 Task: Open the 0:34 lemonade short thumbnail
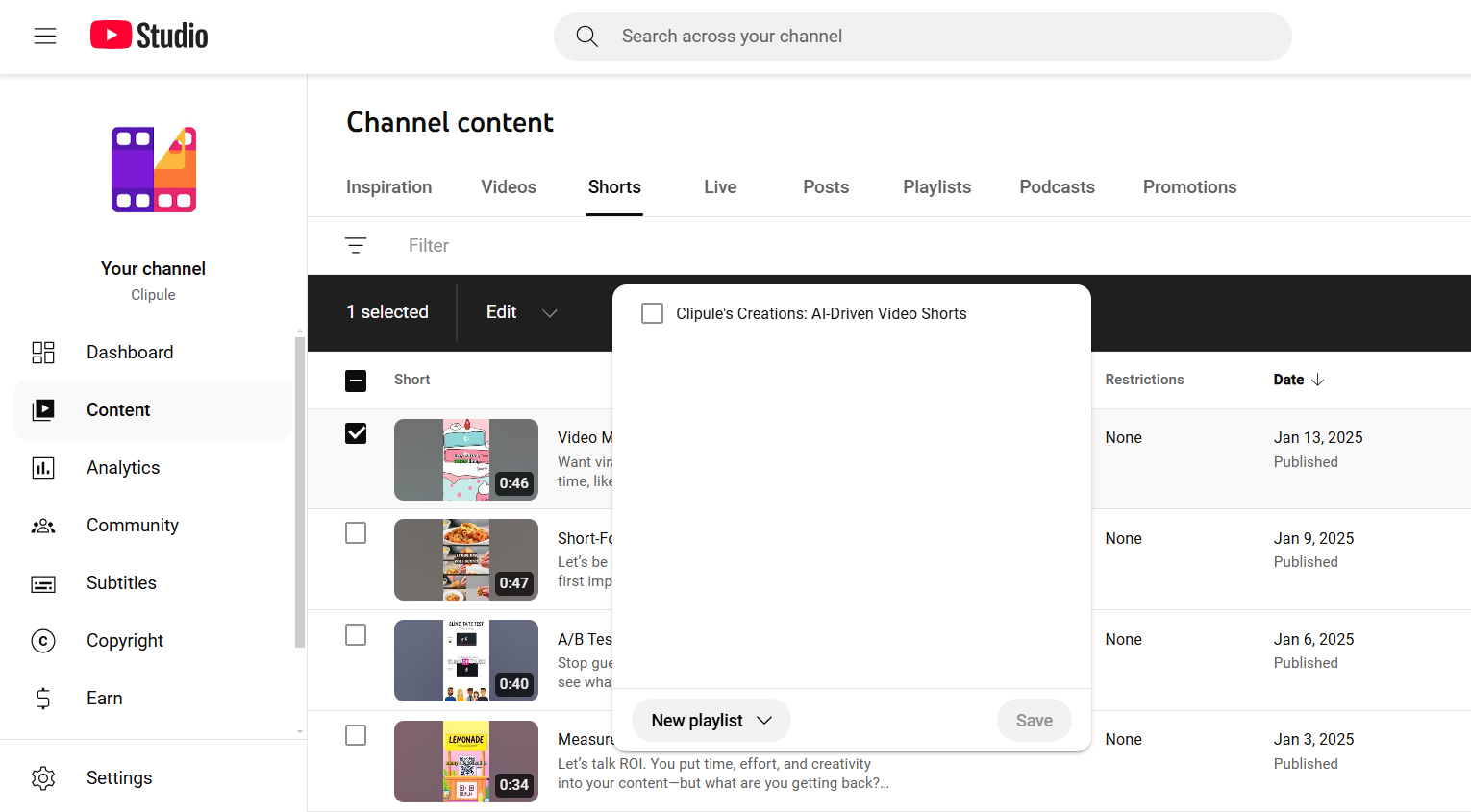(466, 761)
